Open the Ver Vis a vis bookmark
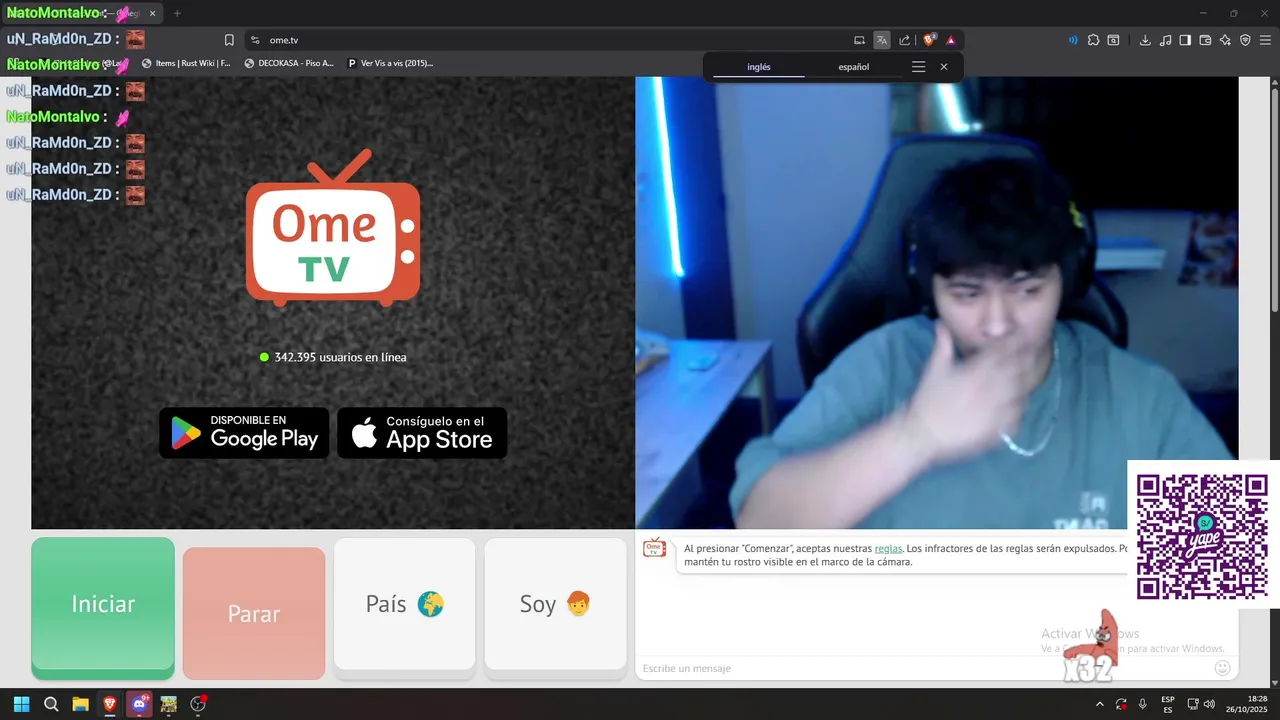The width and height of the screenshot is (1280, 720). click(390, 63)
